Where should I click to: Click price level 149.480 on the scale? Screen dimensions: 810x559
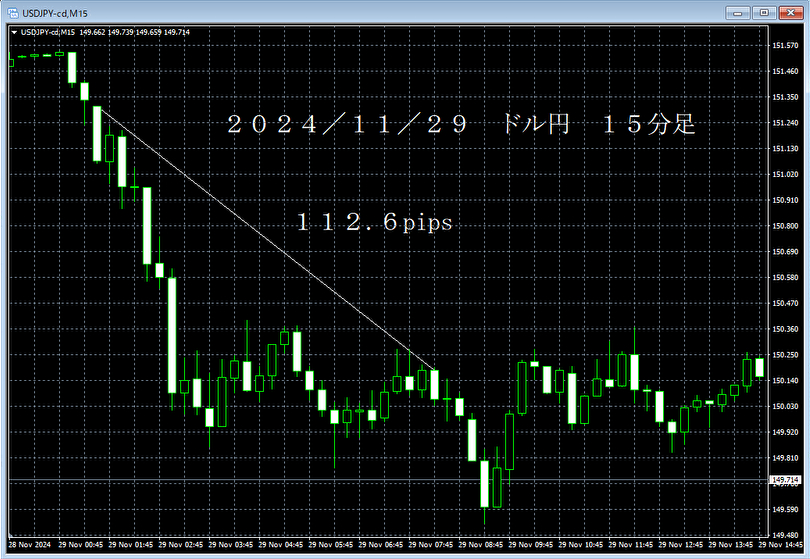pyautogui.click(x=785, y=535)
